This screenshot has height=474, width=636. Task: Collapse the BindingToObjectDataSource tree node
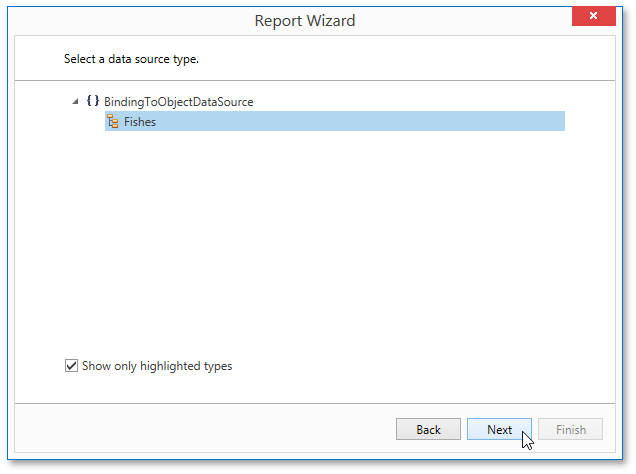pyautogui.click(x=75, y=101)
